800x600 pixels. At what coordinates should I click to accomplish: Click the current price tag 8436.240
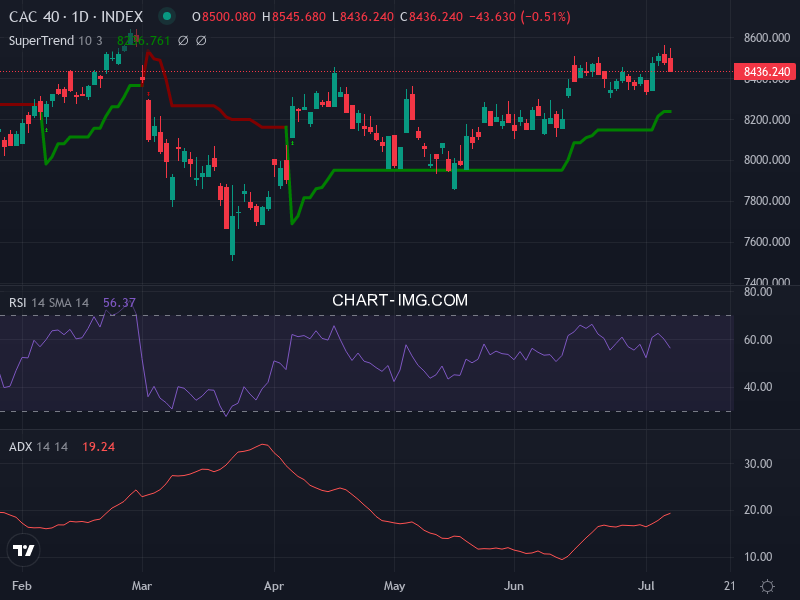(765, 71)
